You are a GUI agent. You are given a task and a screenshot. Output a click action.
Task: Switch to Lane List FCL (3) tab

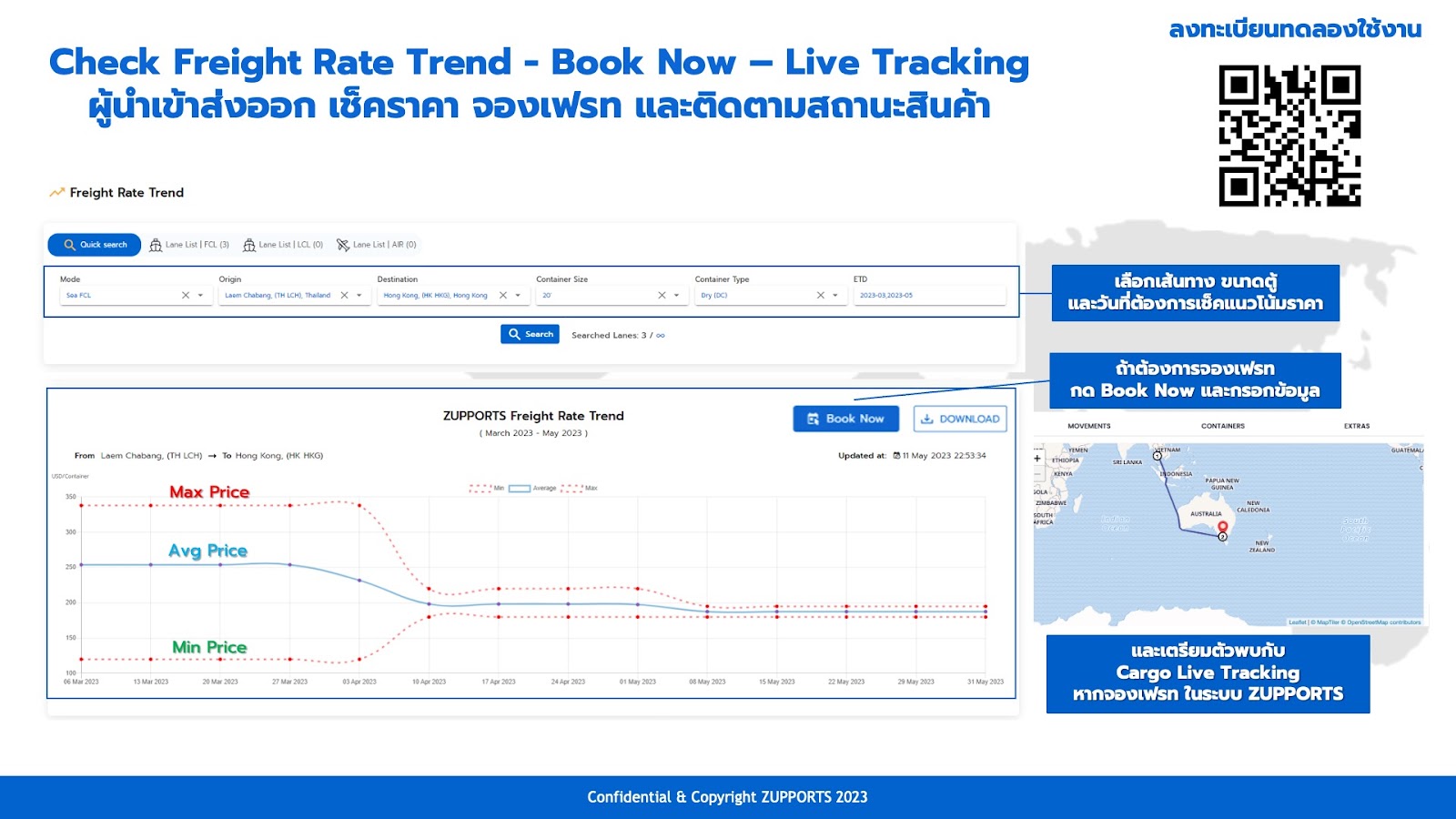(x=189, y=245)
